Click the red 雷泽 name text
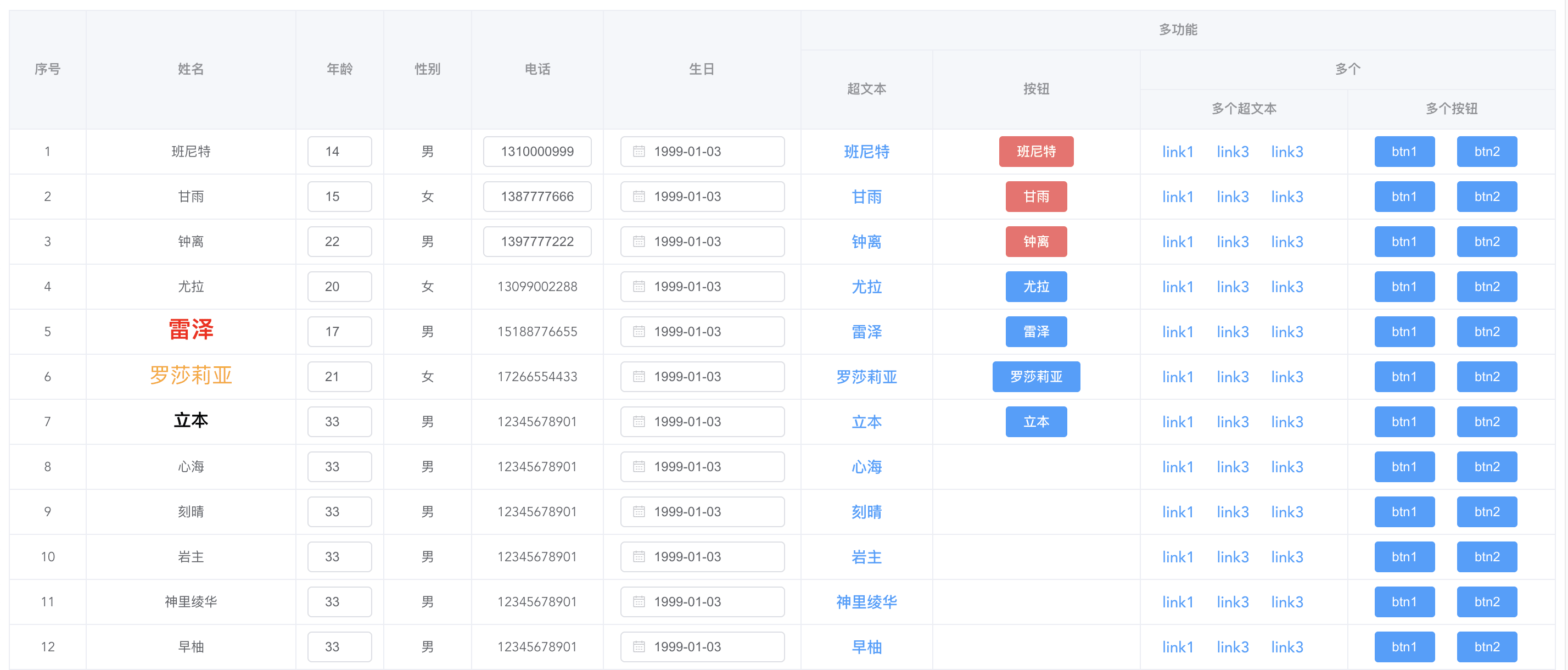The height and width of the screenshot is (670, 1568). [x=191, y=330]
